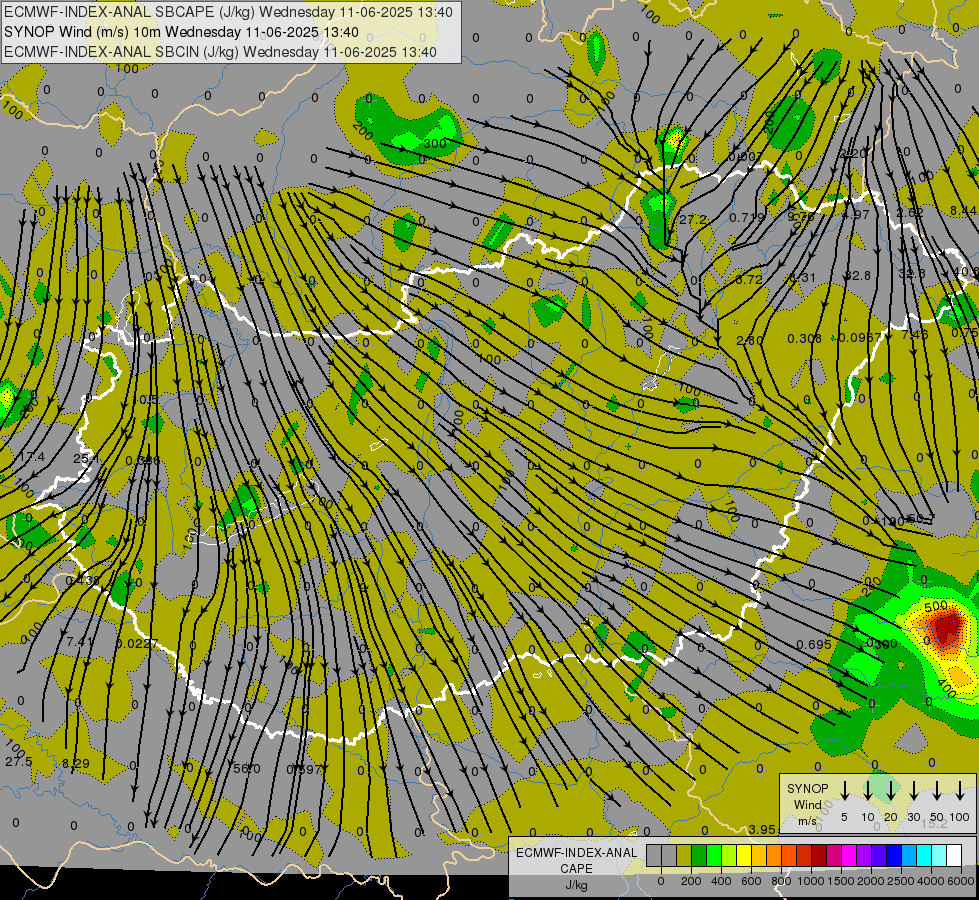Click the 1000 tick label on colorbar
The width and height of the screenshot is (979, 900).
pos(811,881)
